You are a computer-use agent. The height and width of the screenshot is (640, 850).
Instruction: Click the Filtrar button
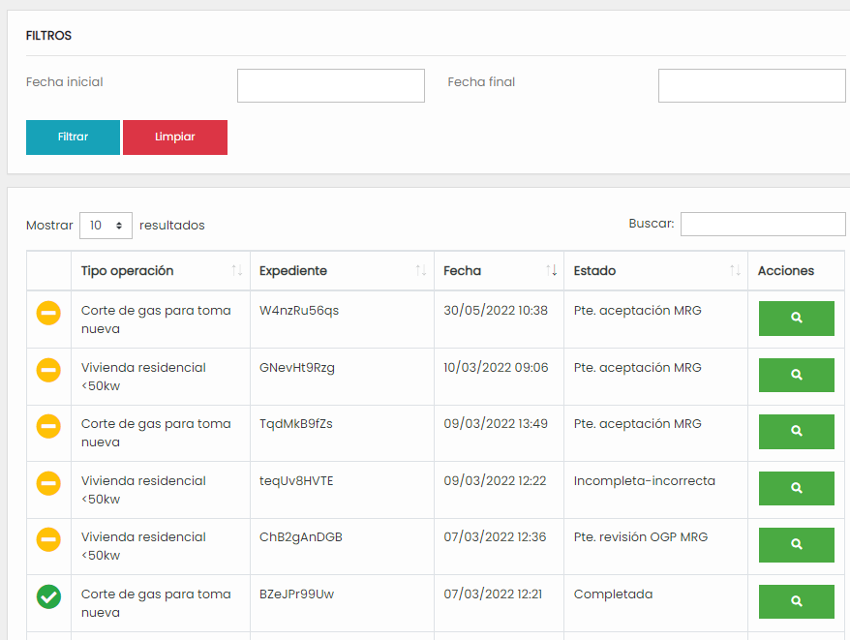73,137
